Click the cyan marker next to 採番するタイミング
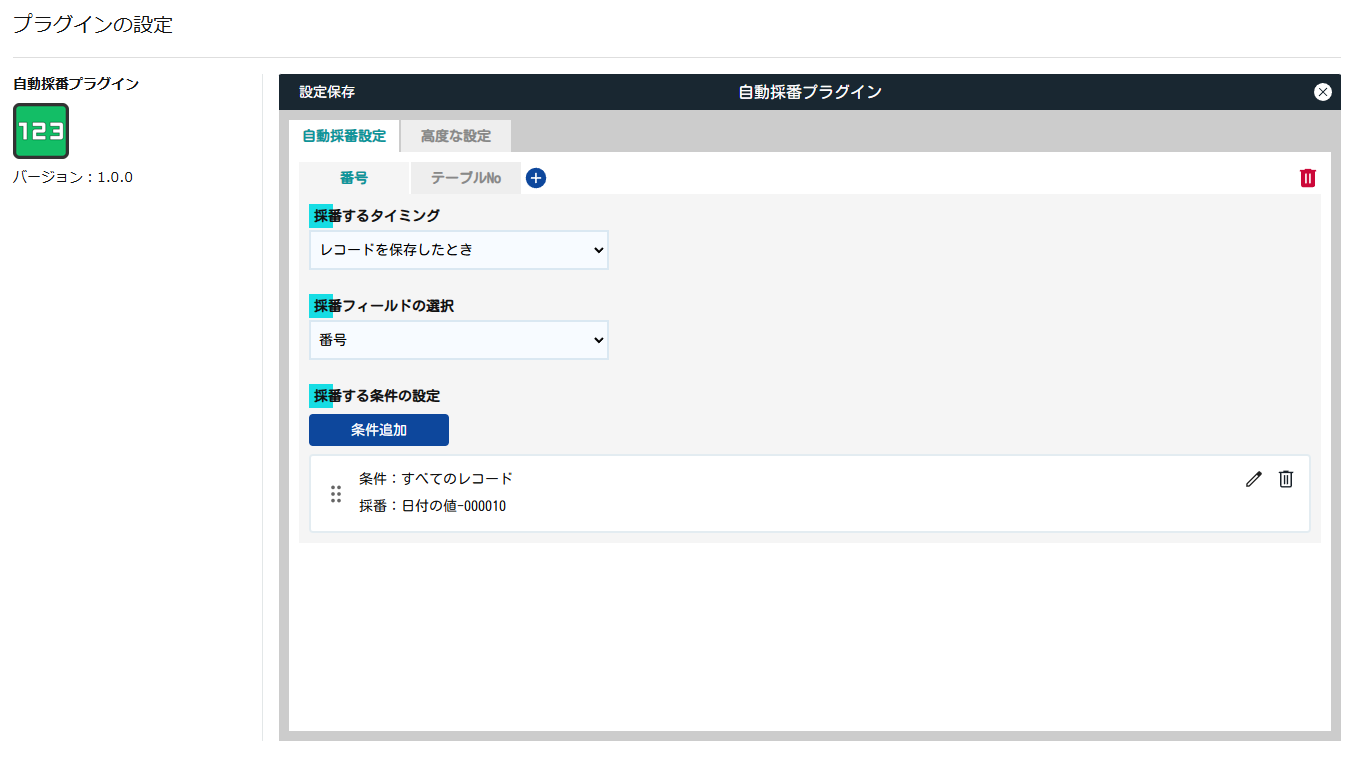The image size is (1356, 763). click(x=320, y=215)
